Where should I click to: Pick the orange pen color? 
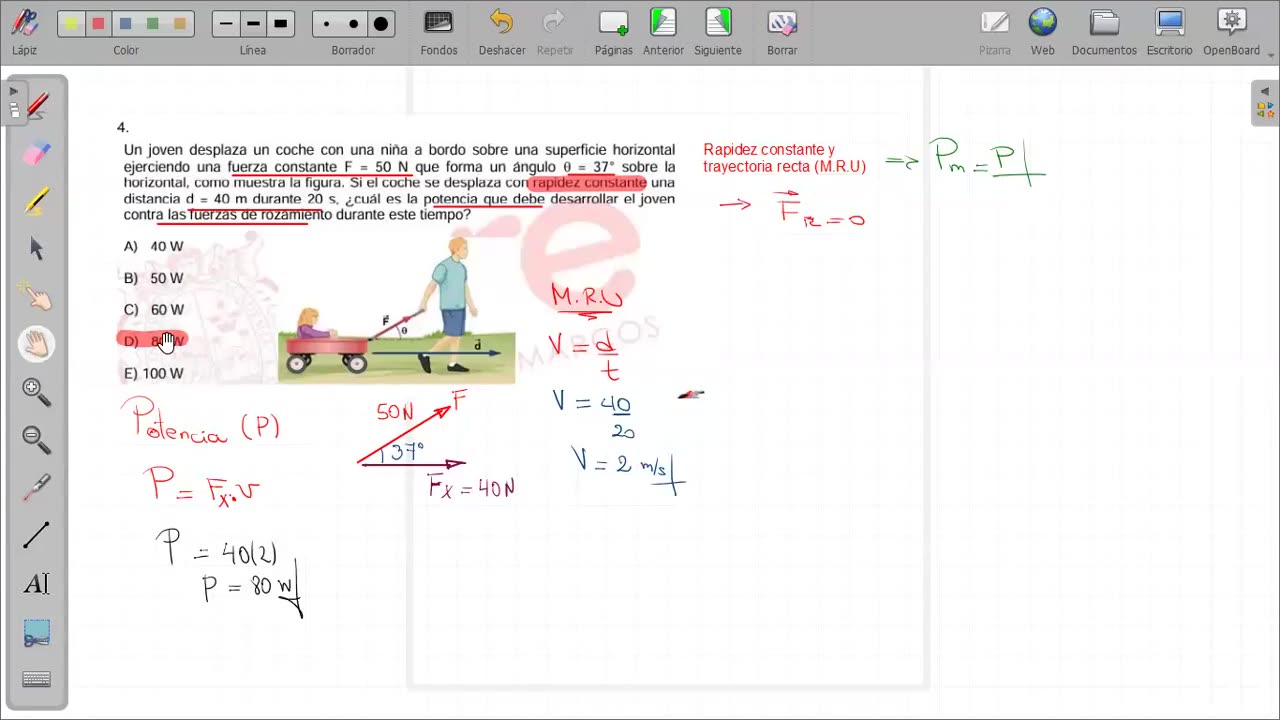[180, 24]
